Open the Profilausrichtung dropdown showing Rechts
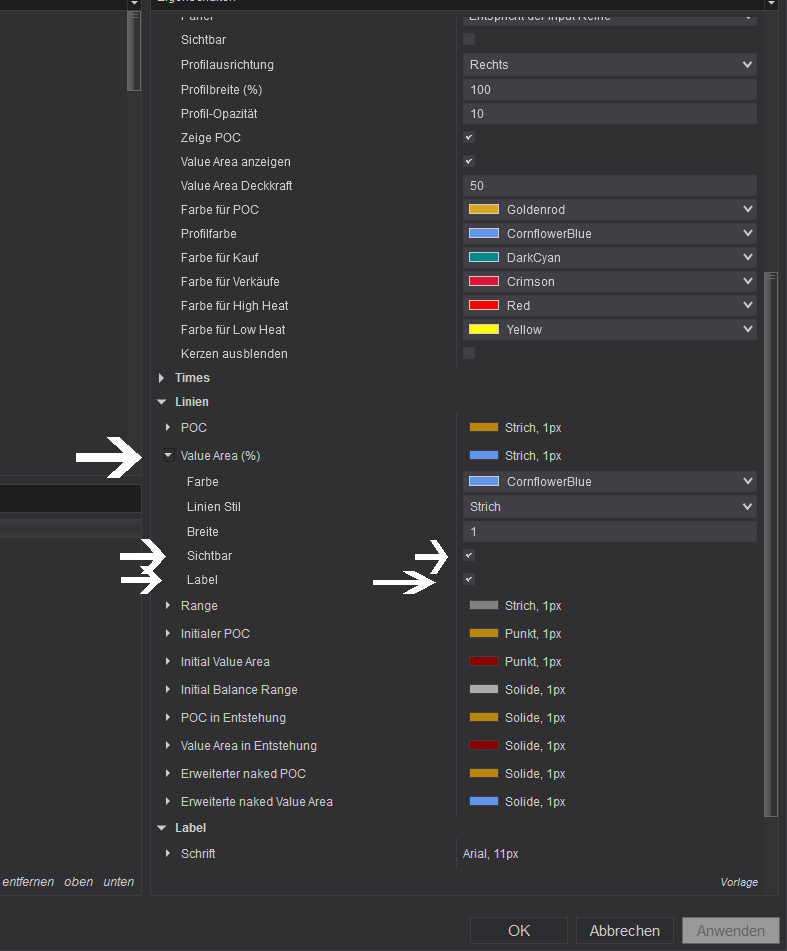 point(610,64)
